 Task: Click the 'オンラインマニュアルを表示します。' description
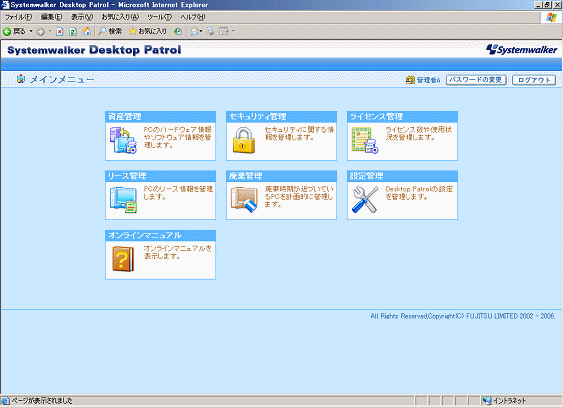[178, 252]
